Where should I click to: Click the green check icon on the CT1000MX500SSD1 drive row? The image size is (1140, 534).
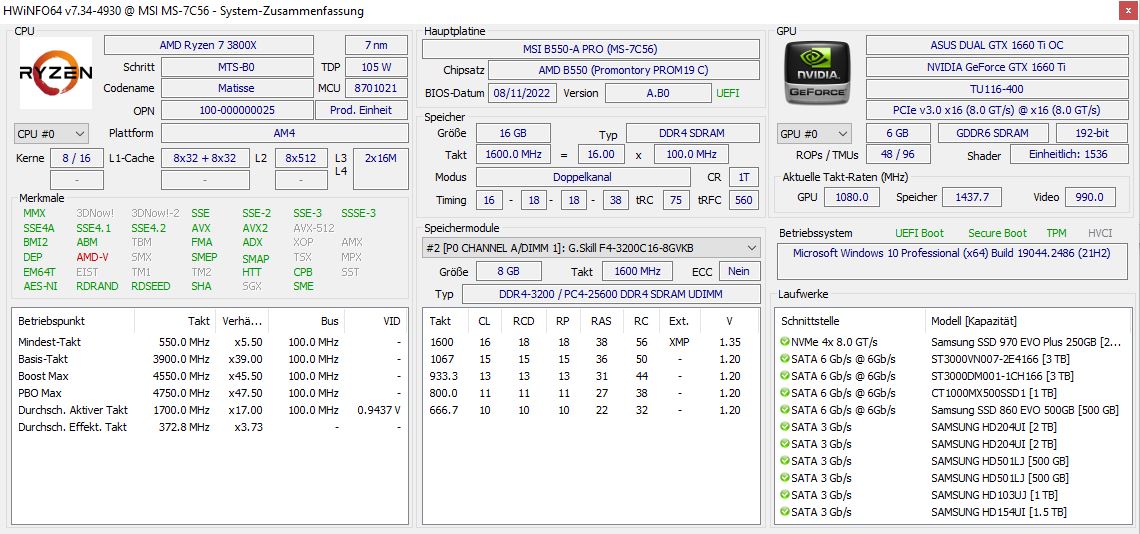coord(784,393)
